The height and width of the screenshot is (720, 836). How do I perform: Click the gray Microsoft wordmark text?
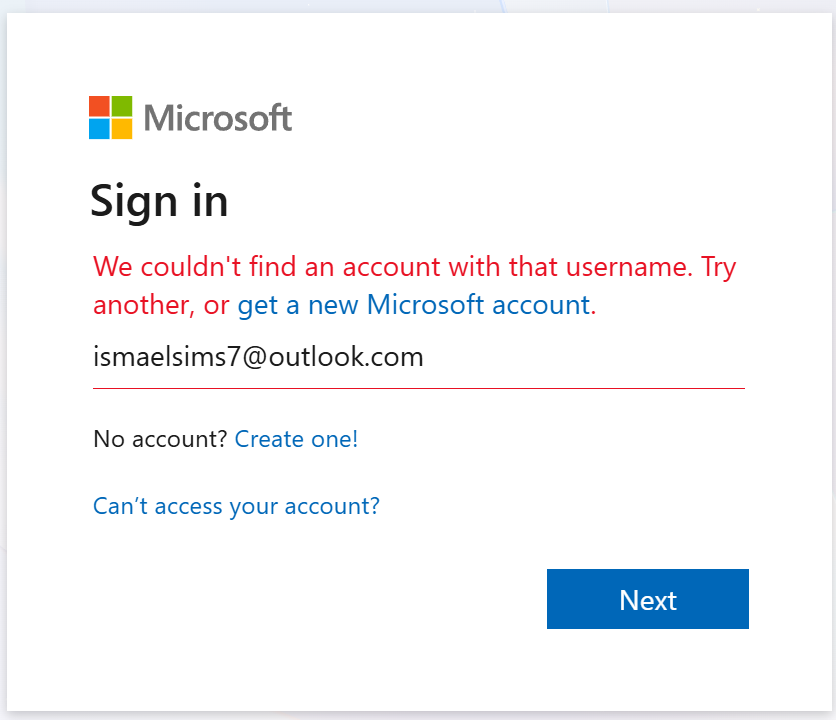point(218,118)
